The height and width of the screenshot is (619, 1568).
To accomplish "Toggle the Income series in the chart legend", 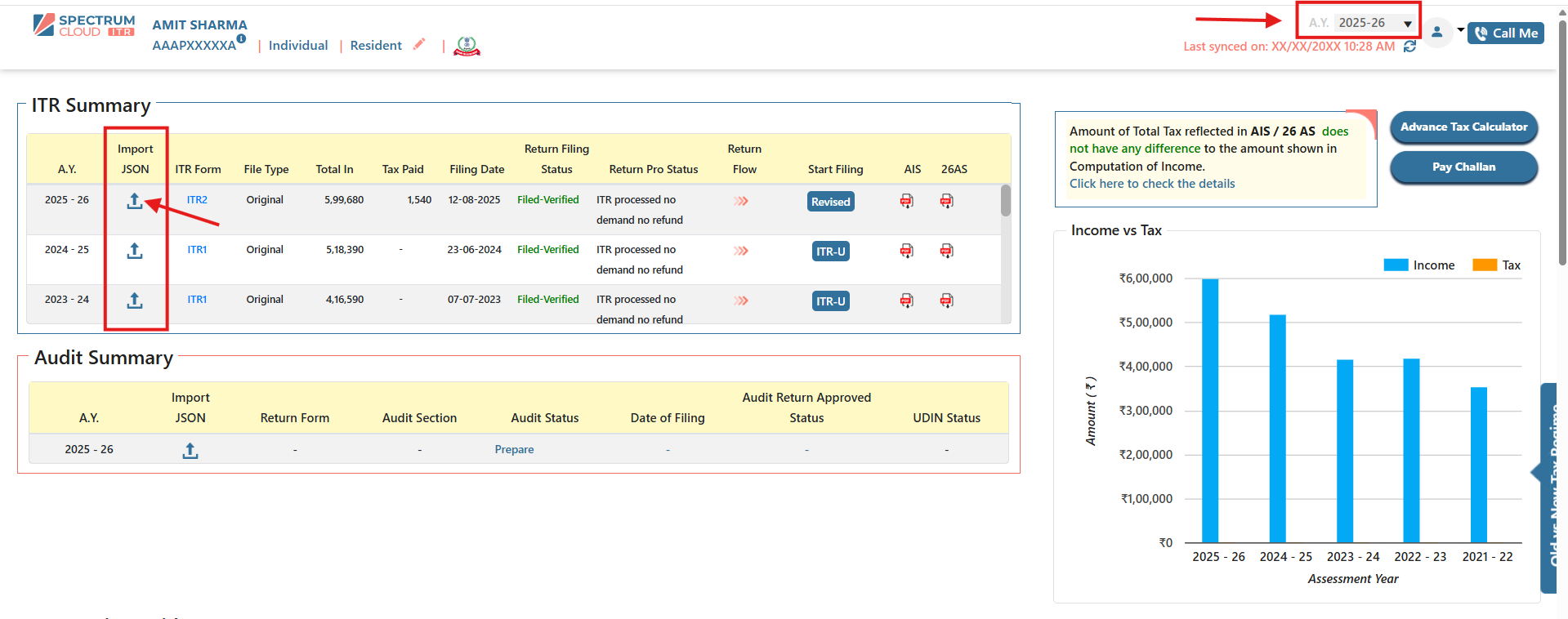I will click(x=1418, y=265).
